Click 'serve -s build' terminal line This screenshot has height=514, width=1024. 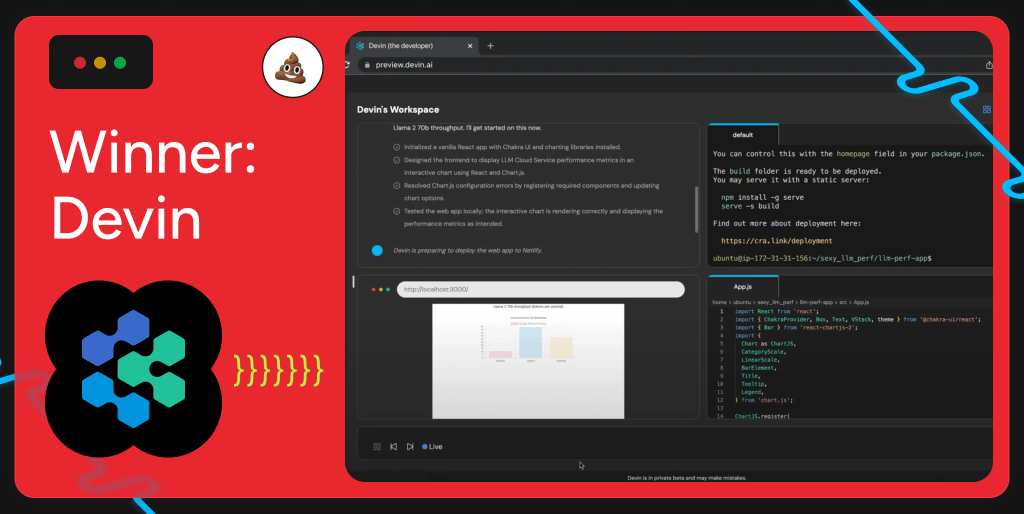(750, 206)
